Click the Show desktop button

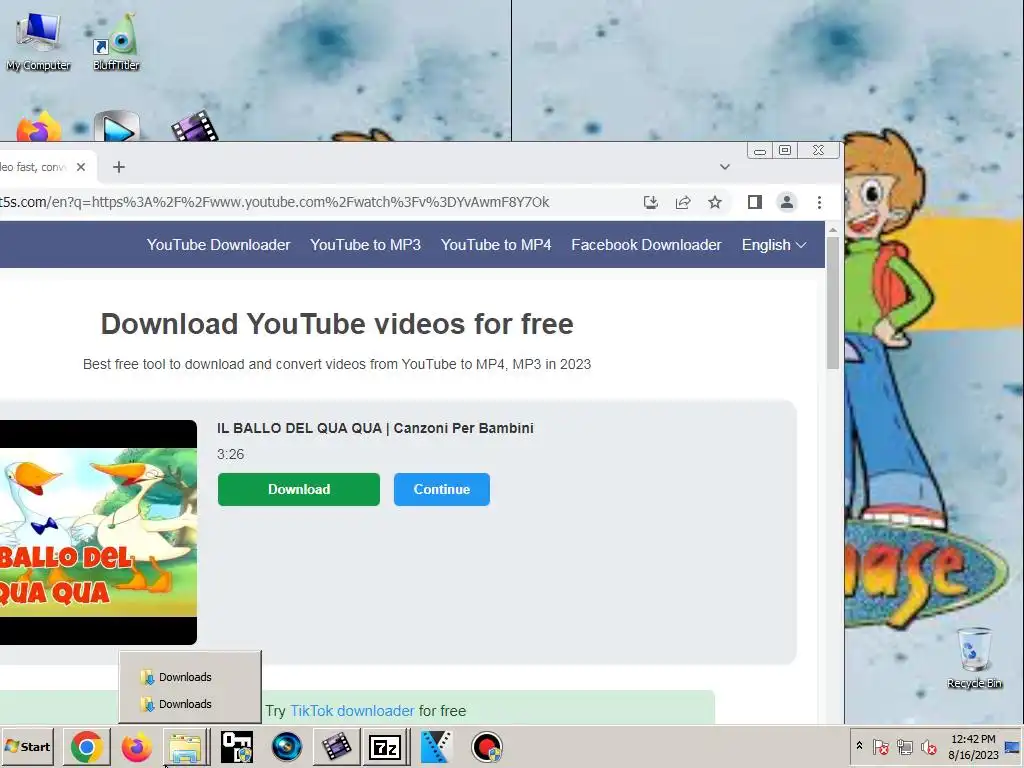point(1012,746)
